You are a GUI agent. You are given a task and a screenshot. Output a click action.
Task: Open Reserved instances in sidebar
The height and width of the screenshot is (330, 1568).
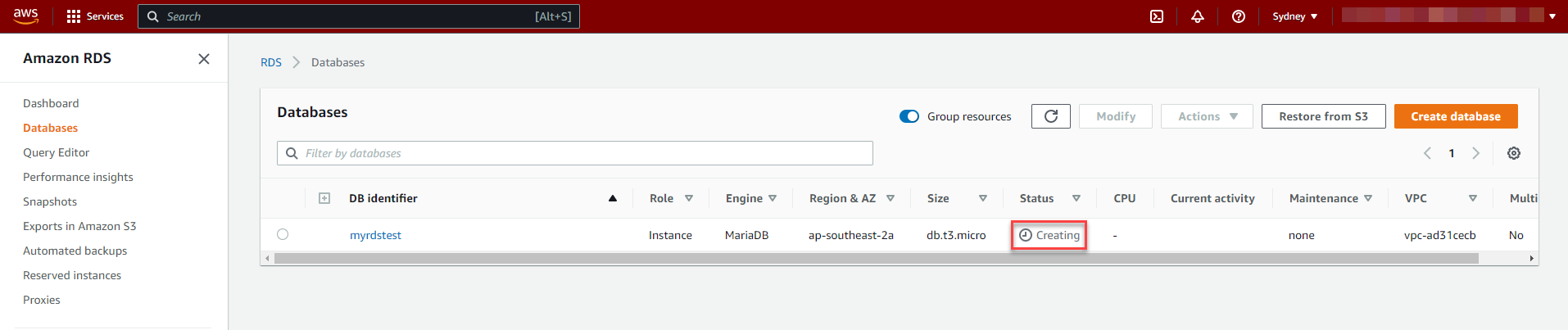point(72,275)
